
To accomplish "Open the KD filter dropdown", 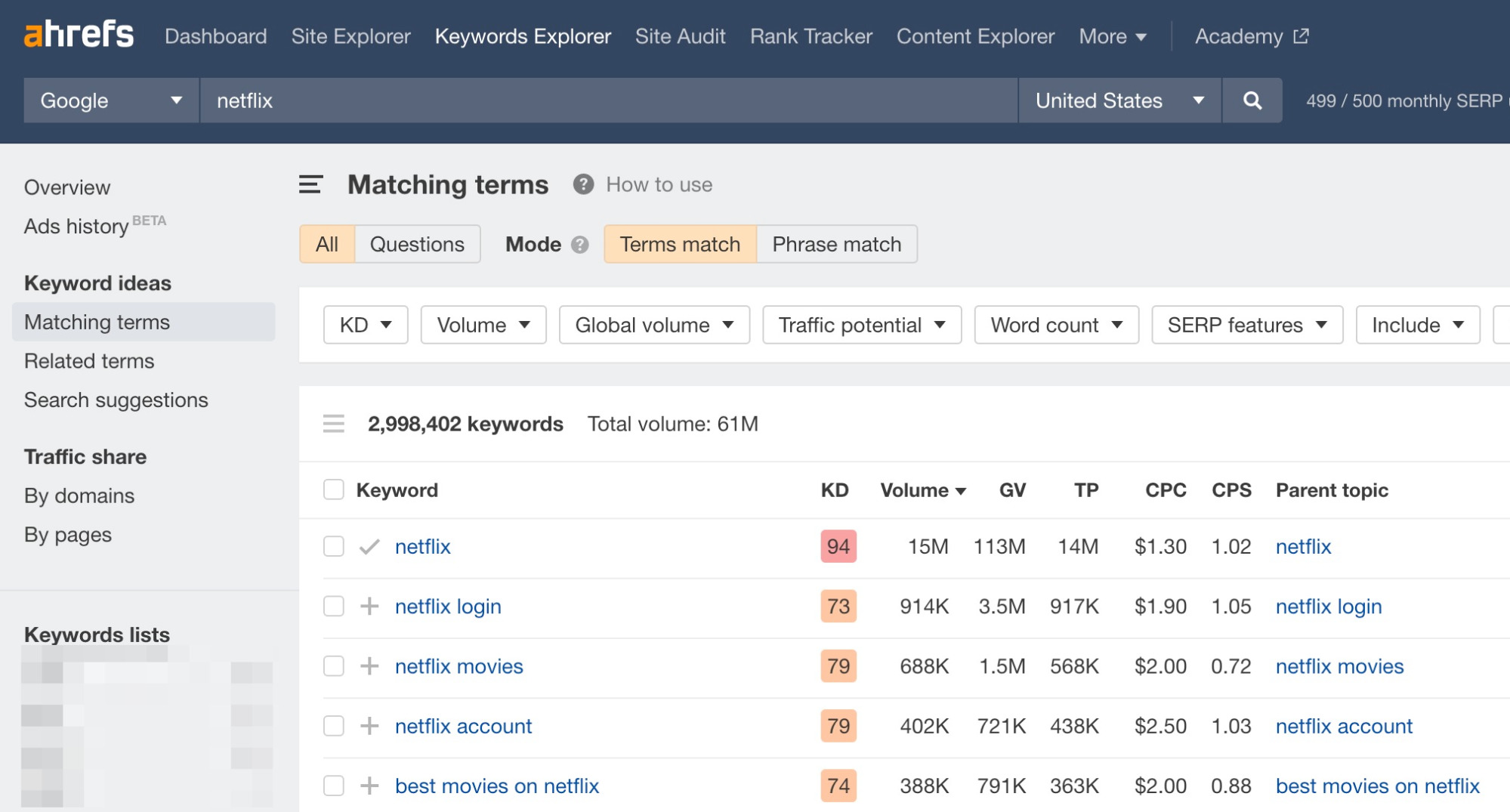I will 366,325.
